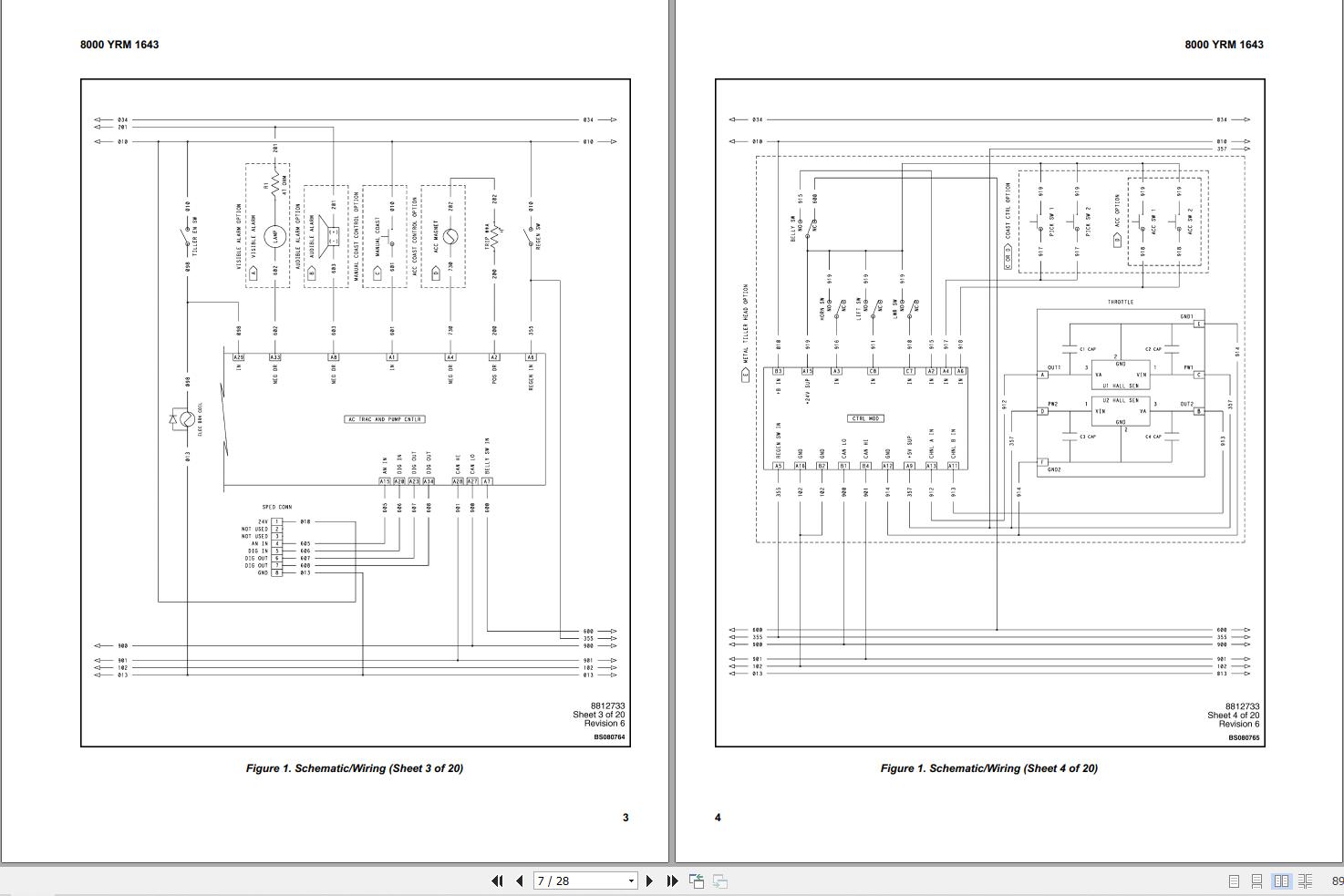Click the SPED CONN label on sheet 3

276,507
